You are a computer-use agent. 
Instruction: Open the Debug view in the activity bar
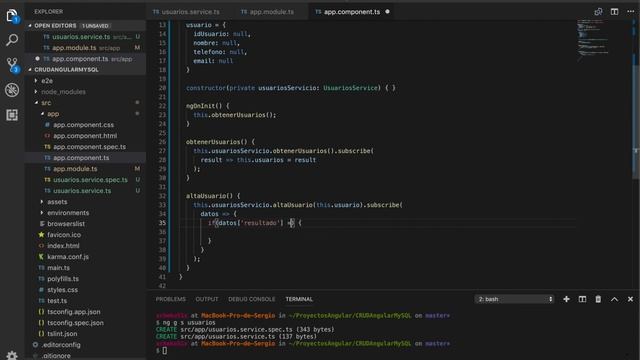pyautogui.click(x=12, y=90)
